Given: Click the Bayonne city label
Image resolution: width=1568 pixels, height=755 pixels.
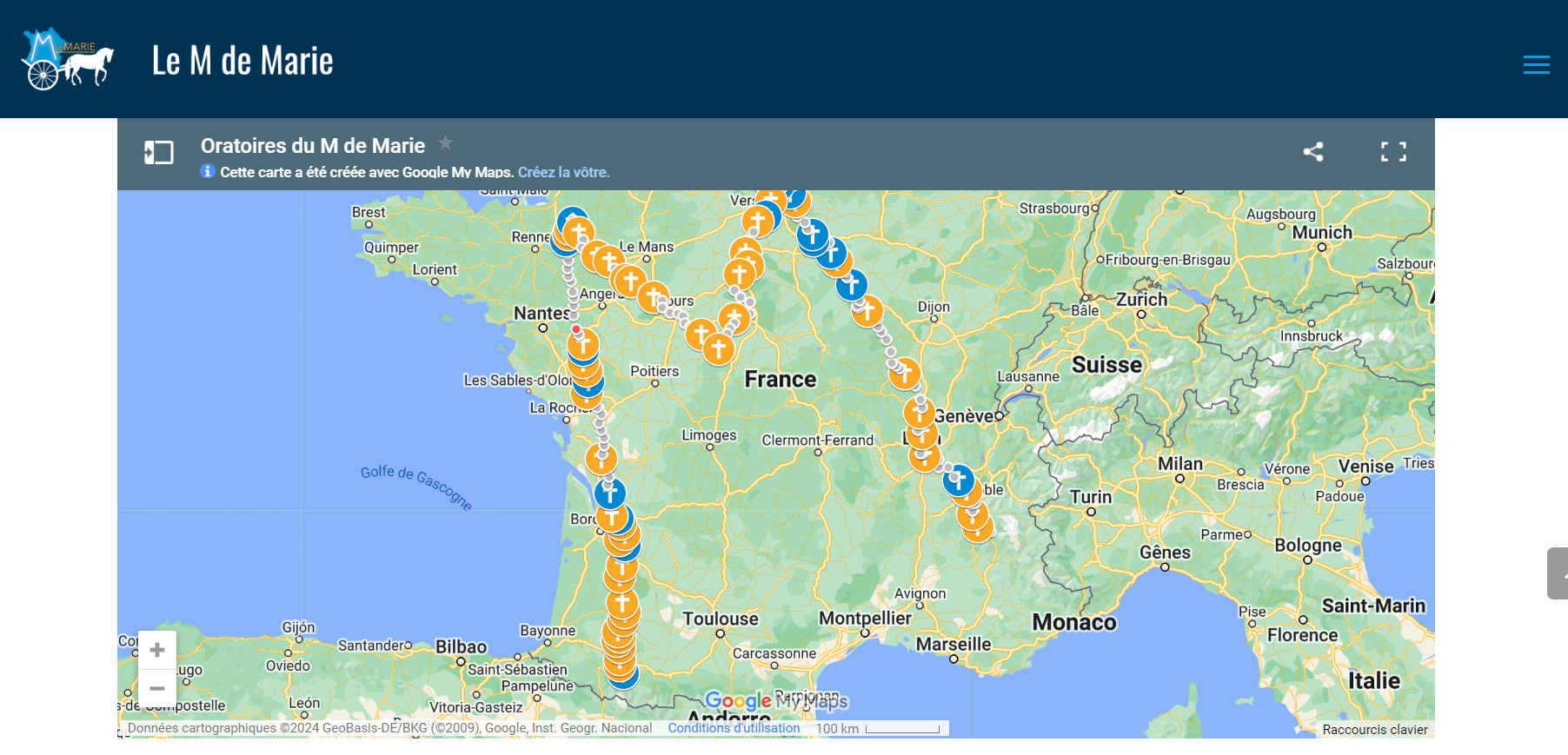Looking at the screenshot, I should pos(548,631).
